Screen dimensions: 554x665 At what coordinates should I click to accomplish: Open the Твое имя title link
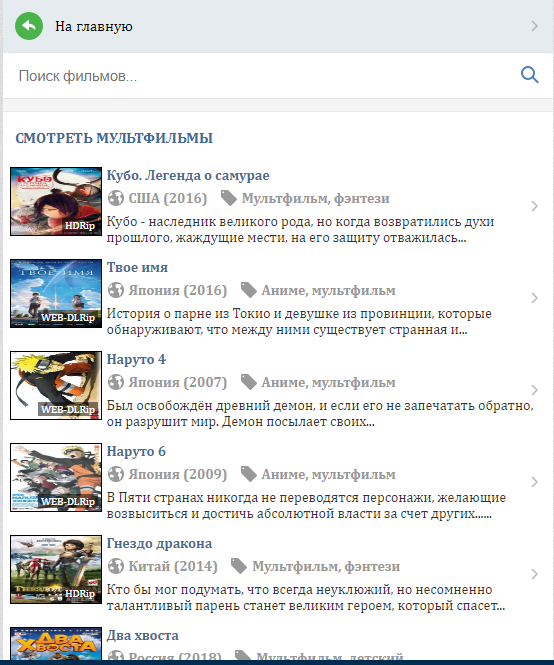137,267
